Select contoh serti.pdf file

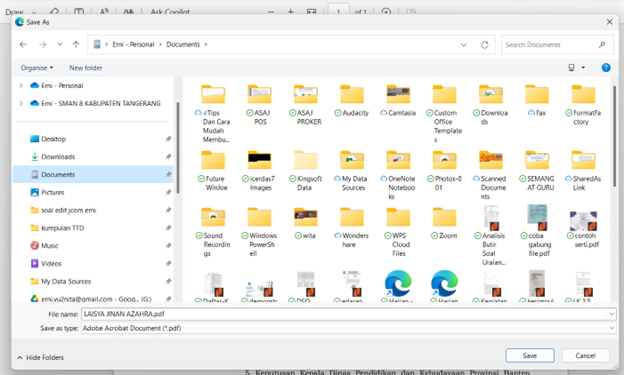(x=583, y=229)
